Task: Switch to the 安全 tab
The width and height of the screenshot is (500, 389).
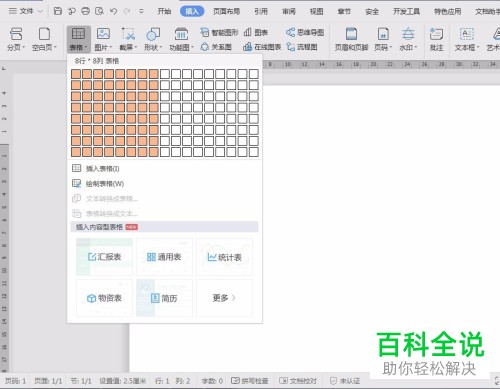Action: pos(372,11)
